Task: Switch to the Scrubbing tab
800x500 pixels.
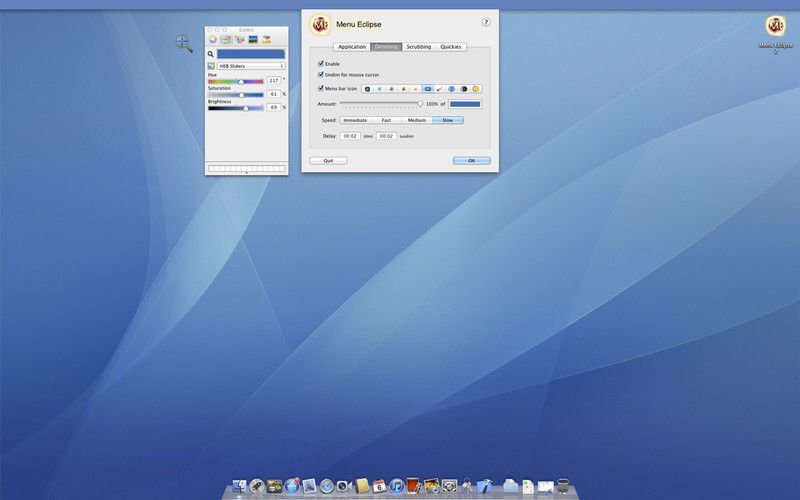Action: pos(418,47)
